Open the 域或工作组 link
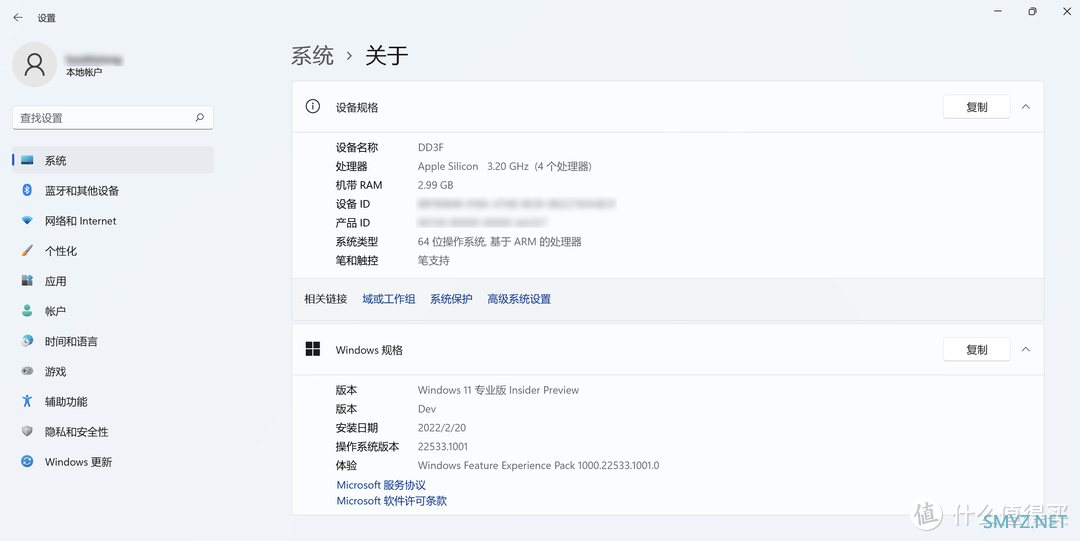Viewport: 1080px width, 541px height. 388,298
